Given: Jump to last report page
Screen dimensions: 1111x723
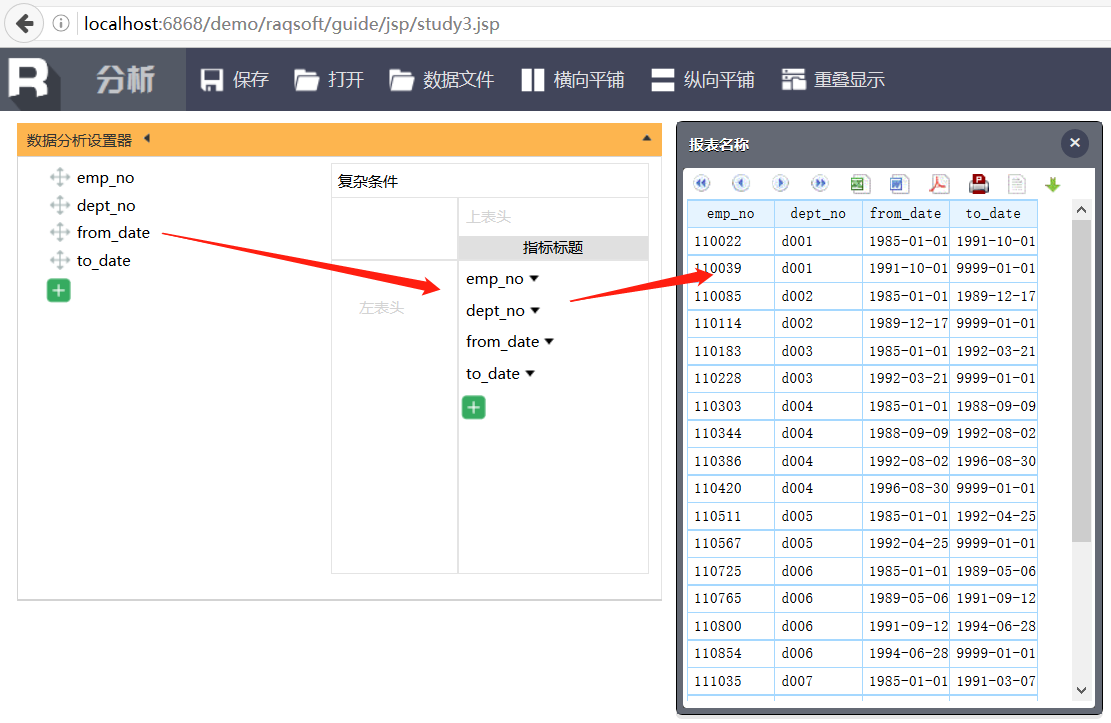Looking at the screenshot, I should coord(820,184).
